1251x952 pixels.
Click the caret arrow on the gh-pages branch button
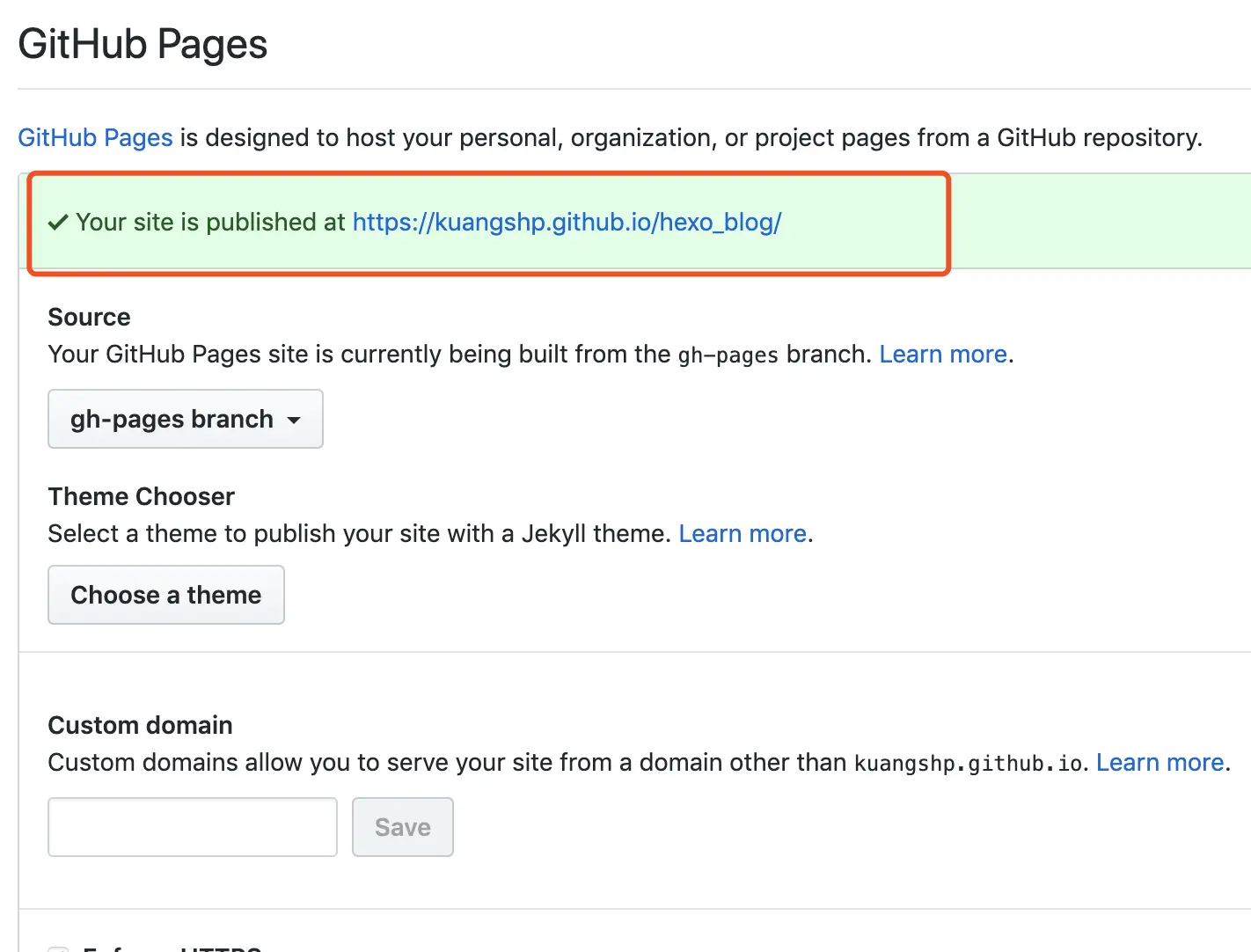(294, 421)
